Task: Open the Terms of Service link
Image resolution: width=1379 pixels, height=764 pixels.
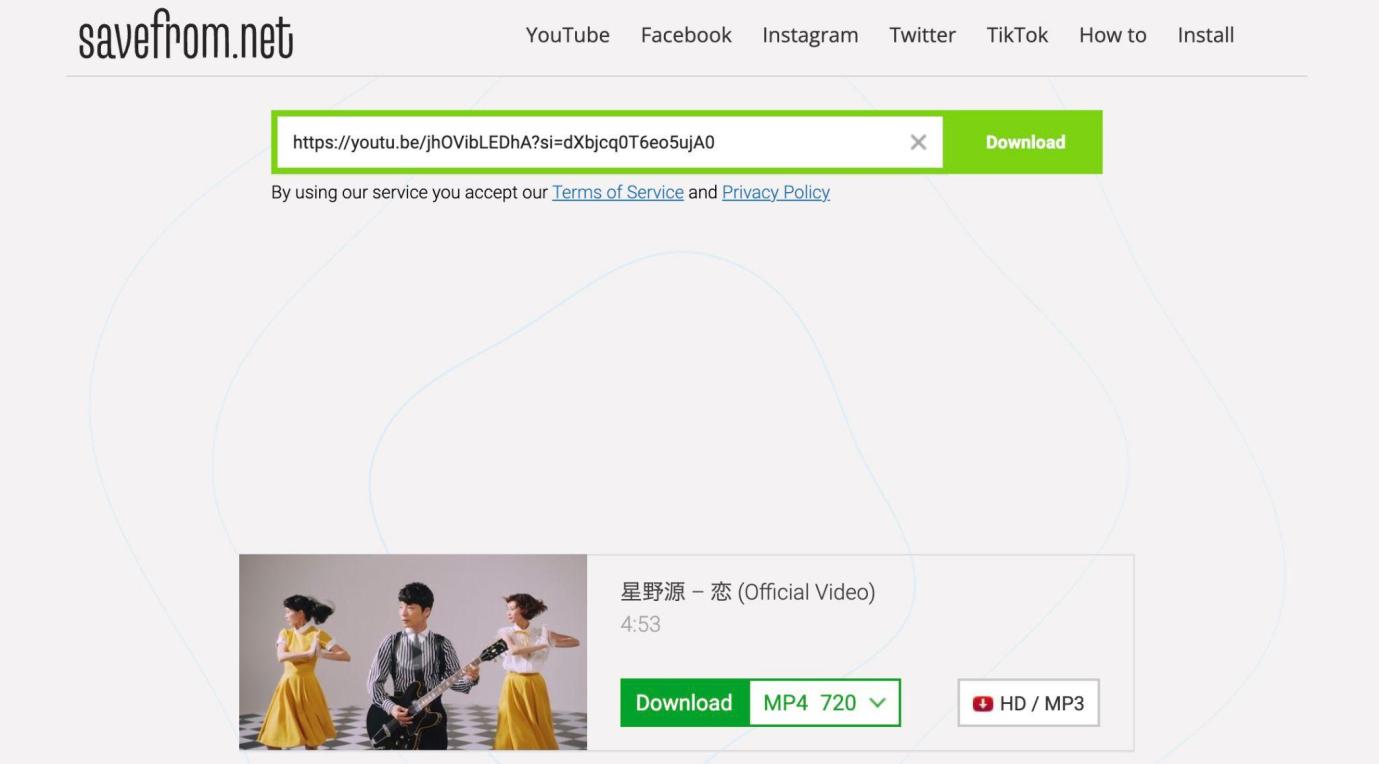Action: coord(618,192)
